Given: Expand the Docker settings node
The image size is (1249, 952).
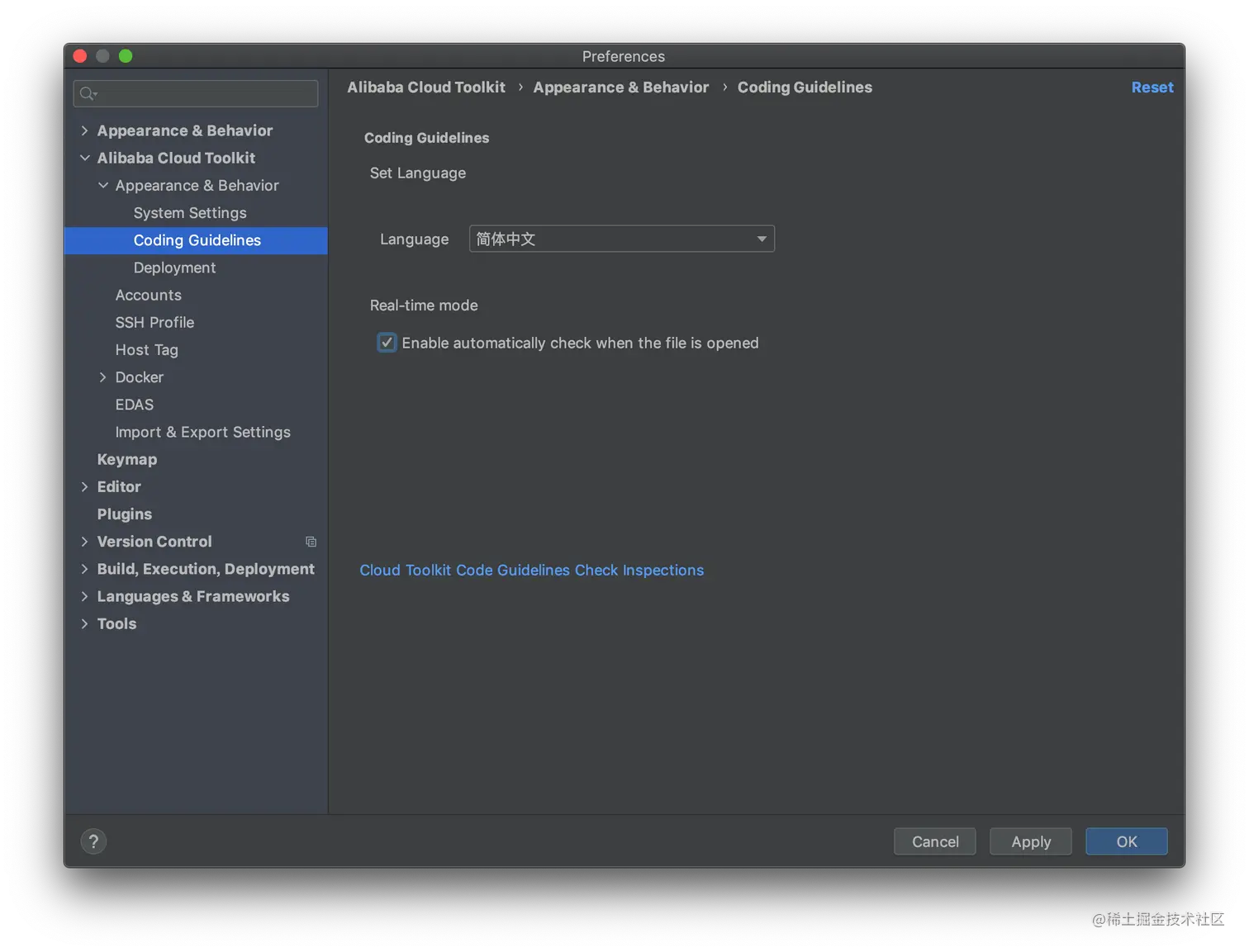Looking at the screenshot, I should (x=102, y=377).
